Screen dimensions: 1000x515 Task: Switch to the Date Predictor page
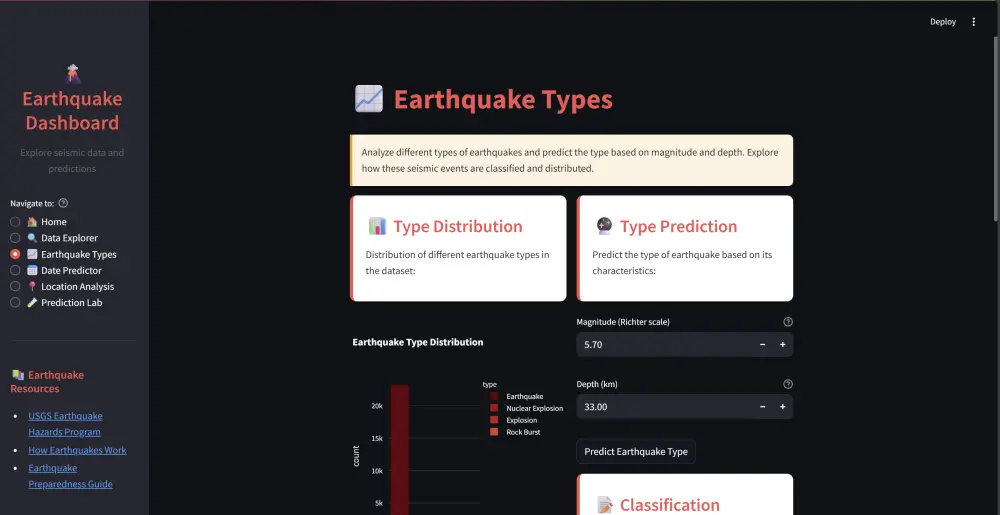[x=15, y=271]
